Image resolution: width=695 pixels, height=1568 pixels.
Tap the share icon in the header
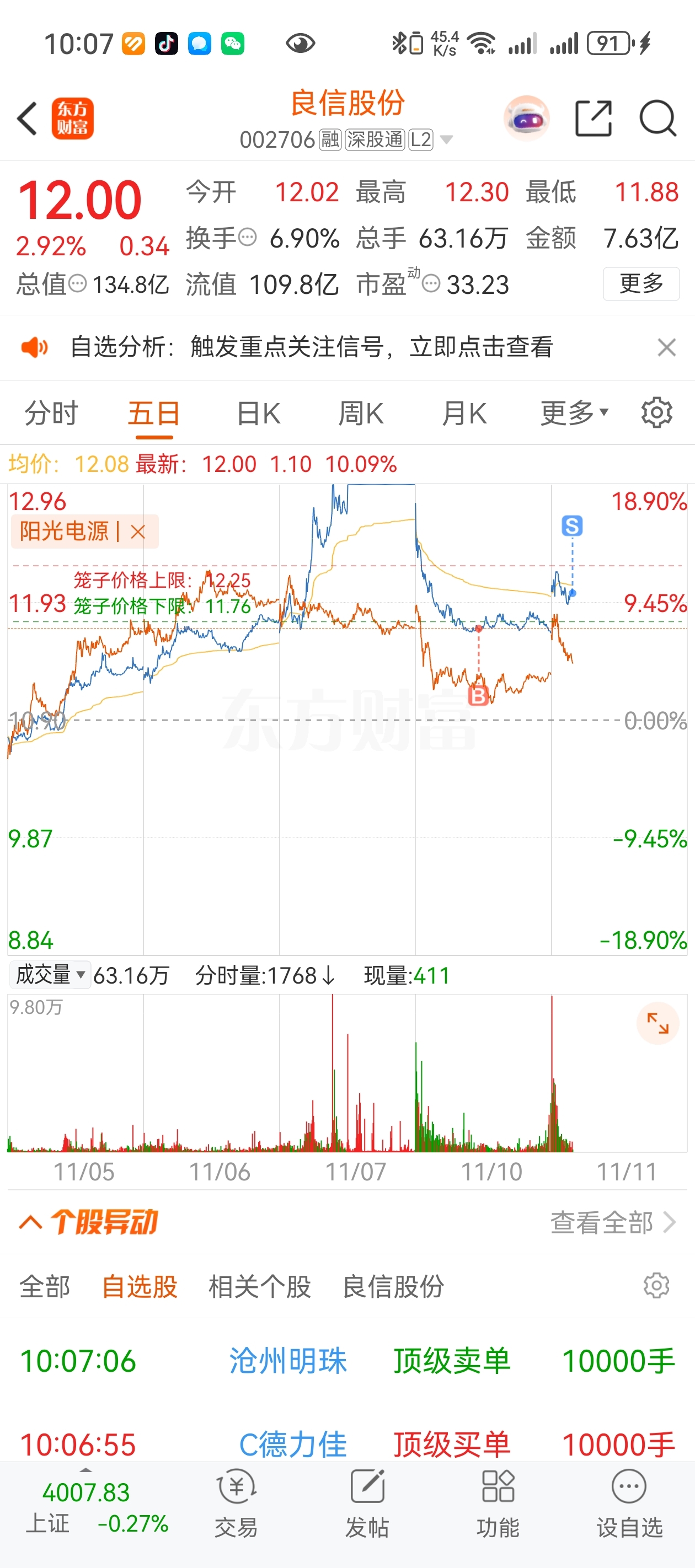coord(592,118)
